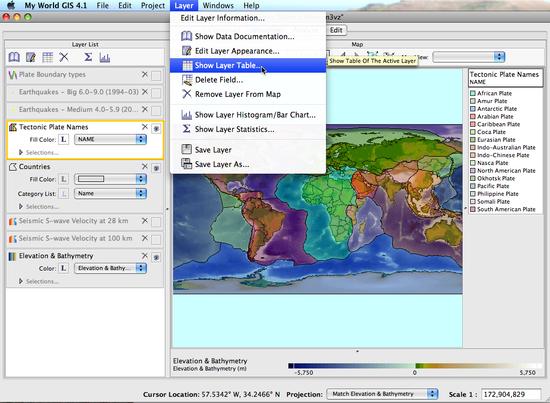This screenshot has height=403, width=550.
Task: Click the Scale input field
Action: (511, 394)
